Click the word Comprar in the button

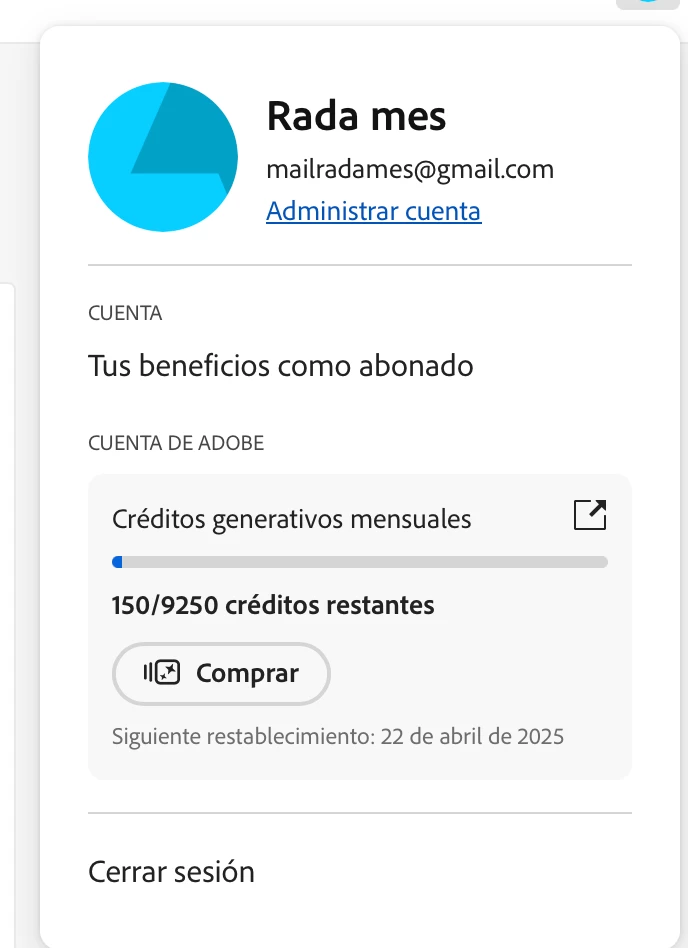(x=248, y=674)
